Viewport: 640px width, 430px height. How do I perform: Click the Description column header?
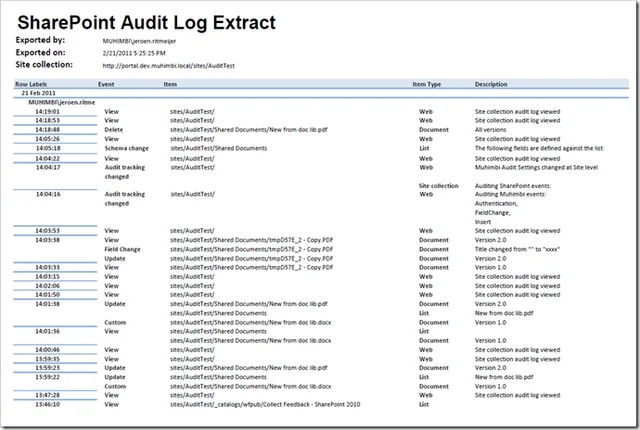click(491, 84)
